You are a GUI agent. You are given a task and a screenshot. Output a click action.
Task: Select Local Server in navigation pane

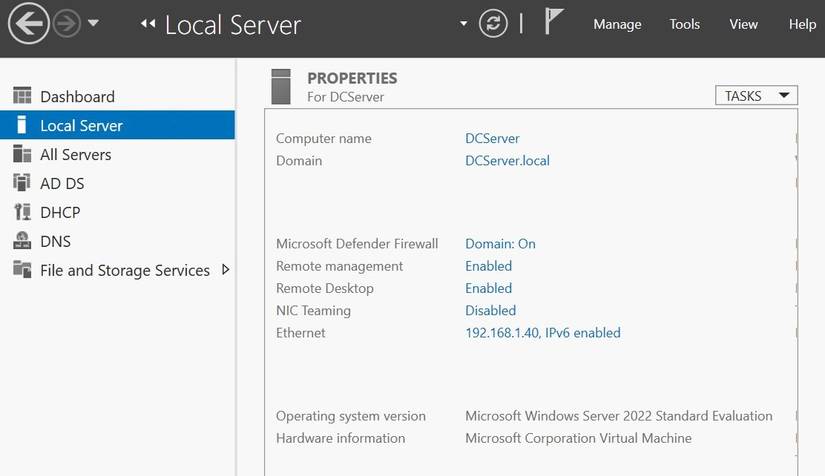[x=117, y=125]
